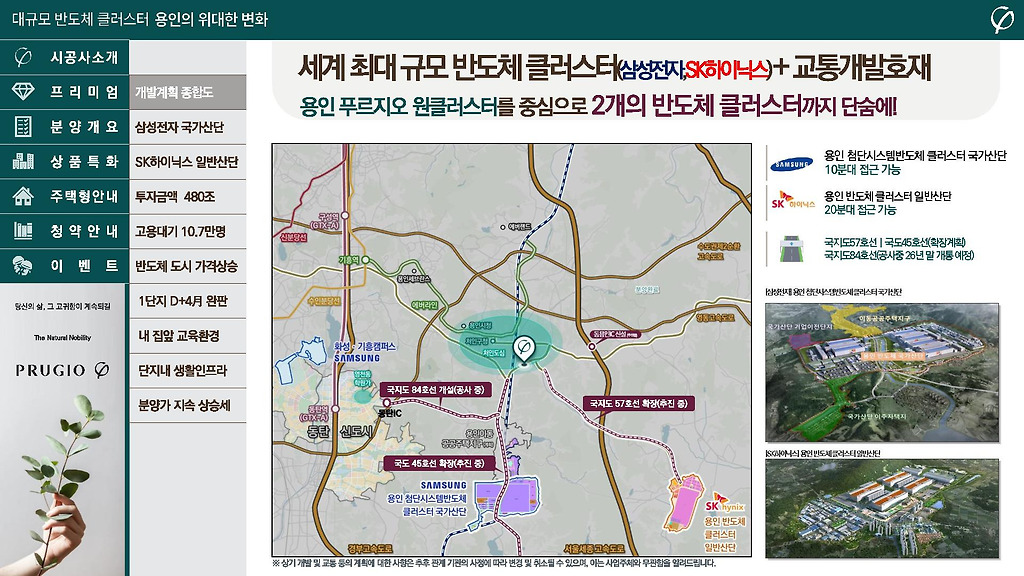Click the document icon beside 분양개요
The width and height of the screenshot is (1024, 576).
point(23,127)
